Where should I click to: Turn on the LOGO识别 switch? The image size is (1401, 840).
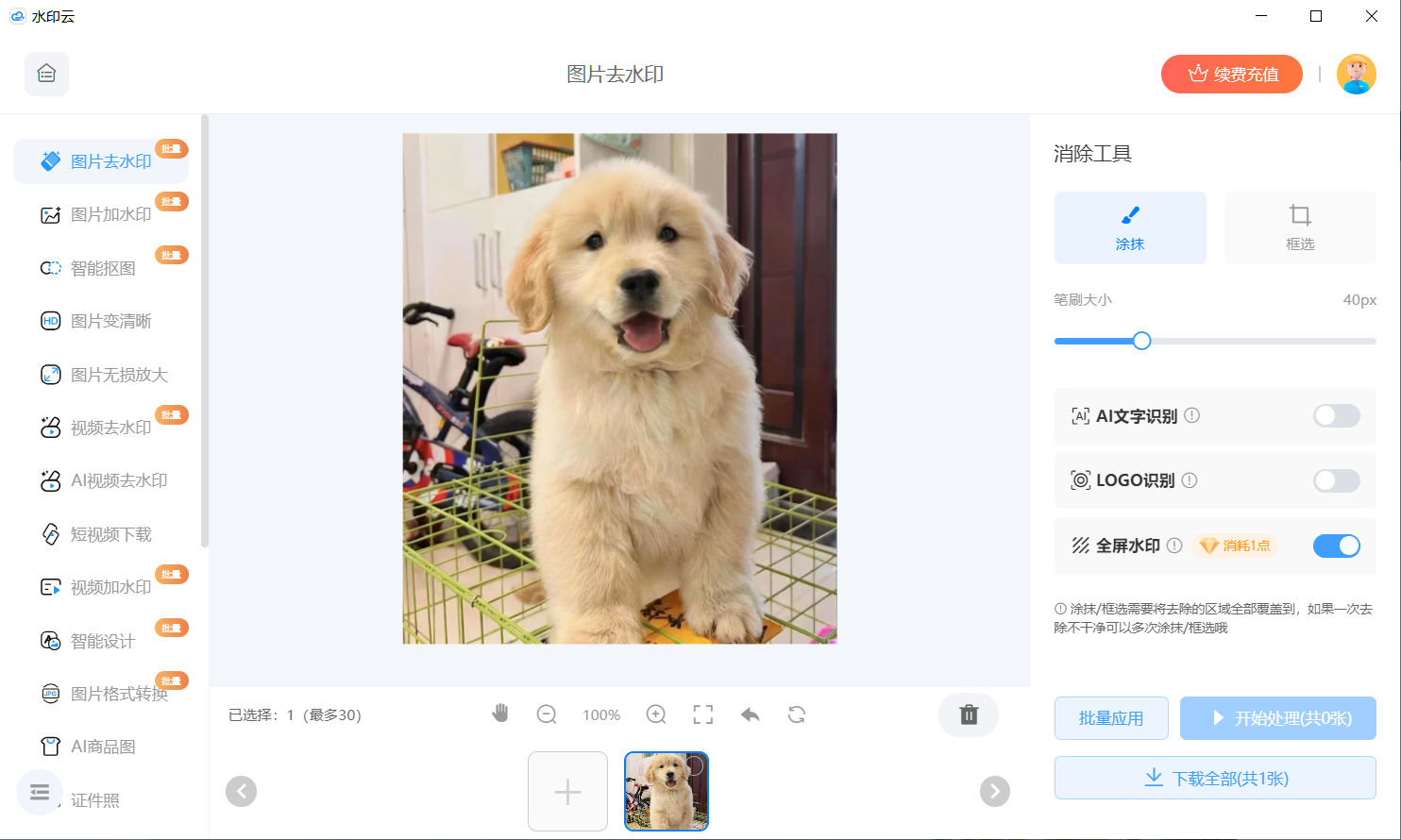coord(1336,480)
